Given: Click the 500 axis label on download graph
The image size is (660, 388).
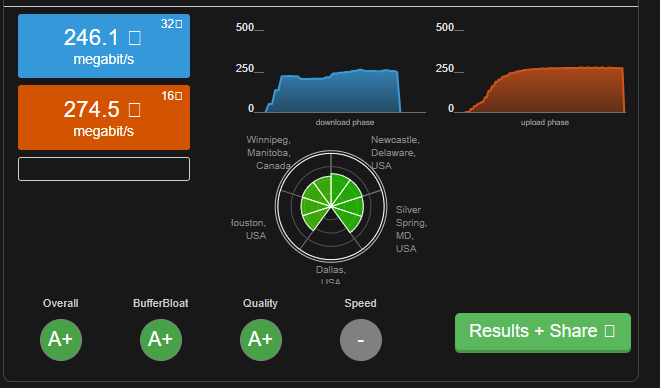Looking at the screenshot, I should pos(245,27).
